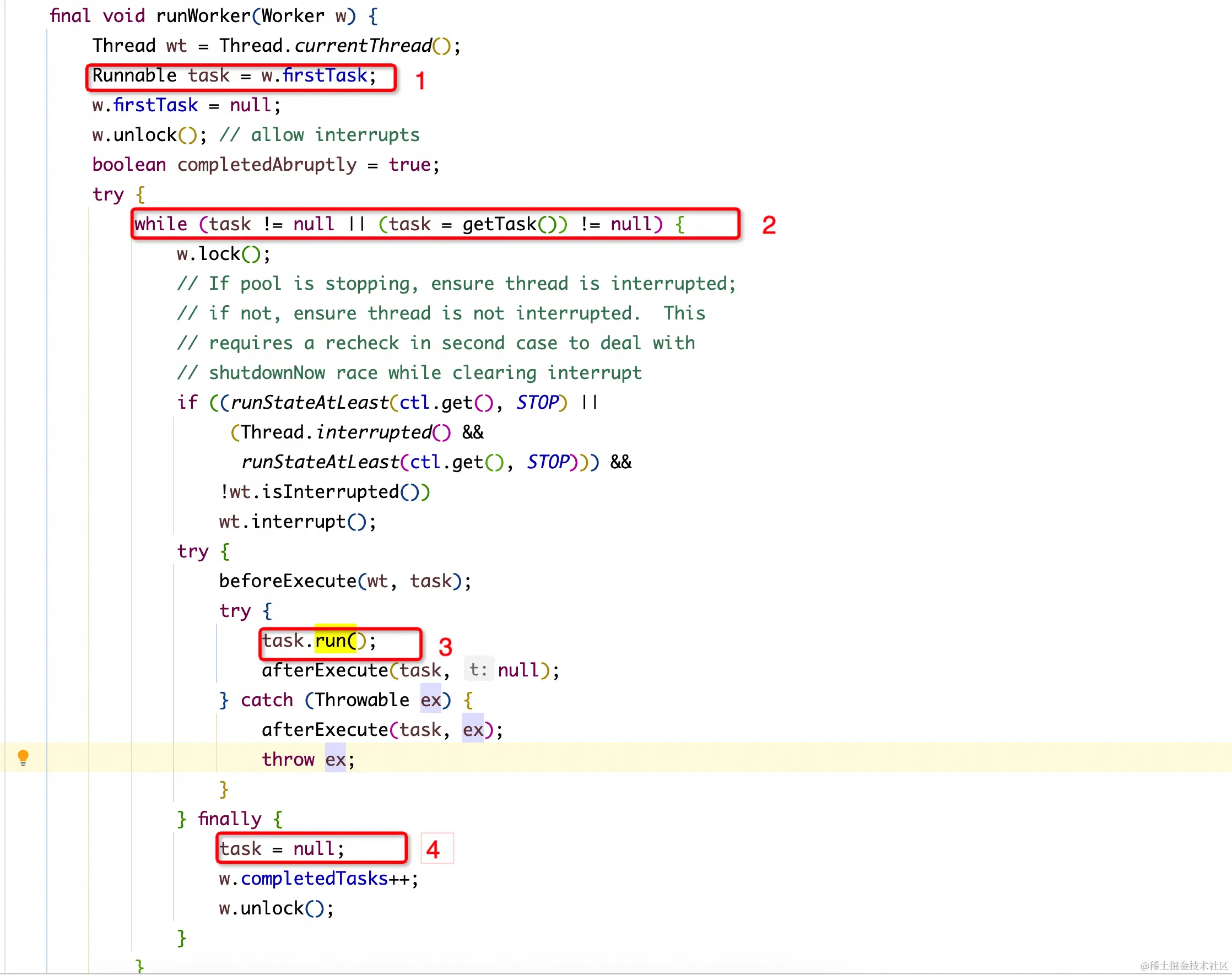
Task: Click the 't:' parameter hint label
Action: click(x=478, y=670)
